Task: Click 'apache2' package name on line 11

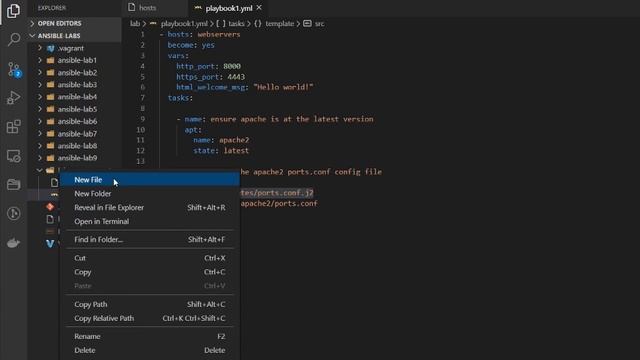Action: coord(234,140)
